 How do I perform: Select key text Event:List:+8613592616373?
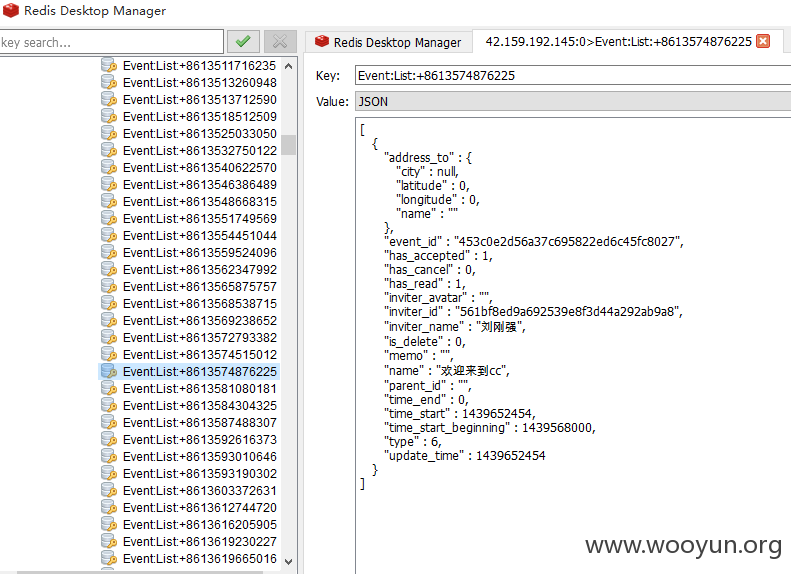coord(200,440)
